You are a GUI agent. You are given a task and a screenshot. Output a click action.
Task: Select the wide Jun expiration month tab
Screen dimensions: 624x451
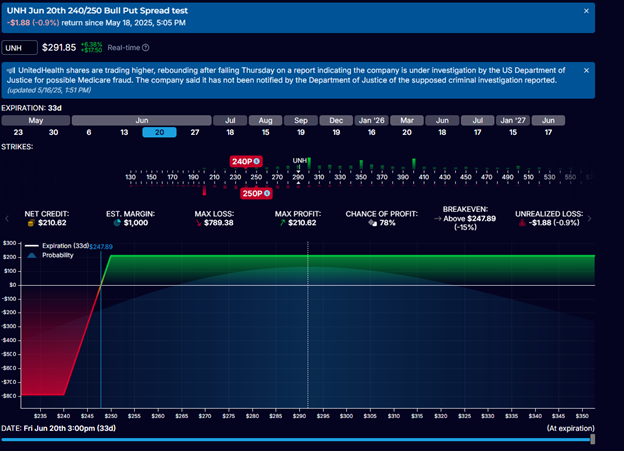click(x=142, y=121)
